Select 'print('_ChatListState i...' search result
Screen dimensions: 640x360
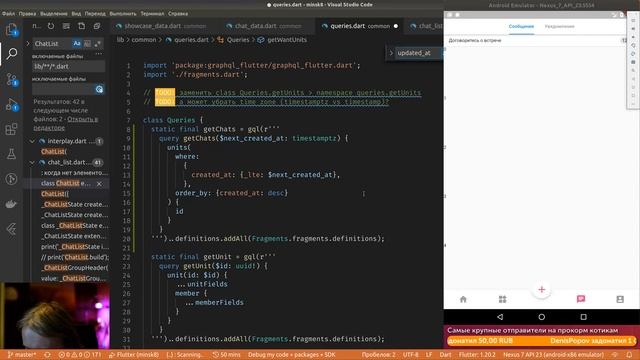pos(75,247)
